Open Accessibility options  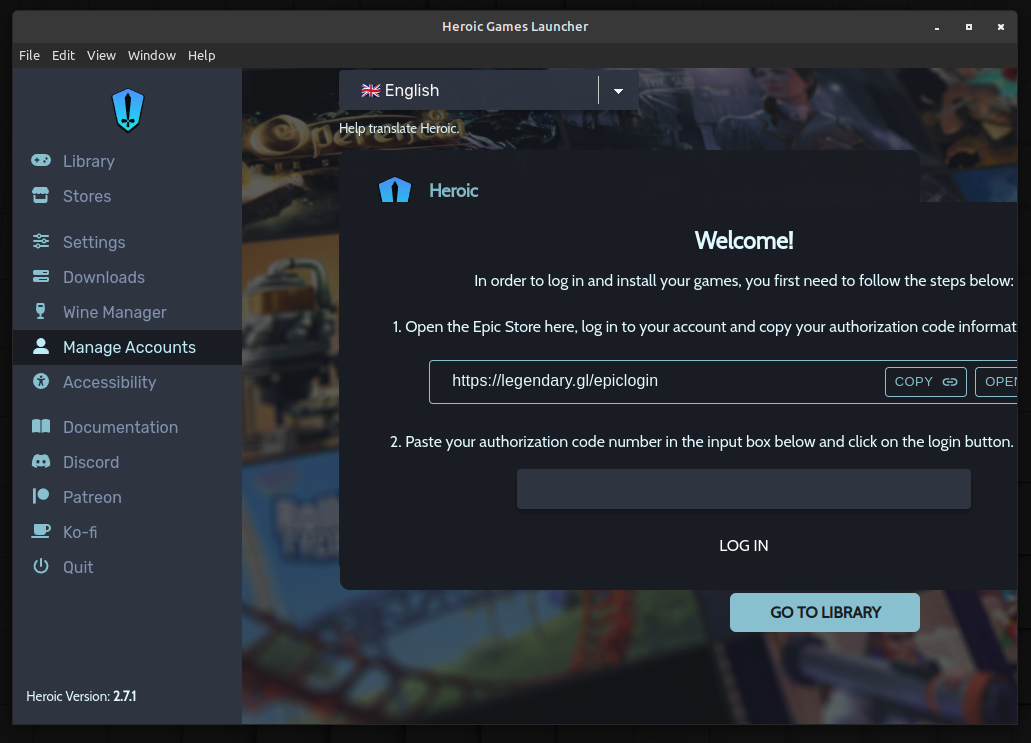point(110,382)
